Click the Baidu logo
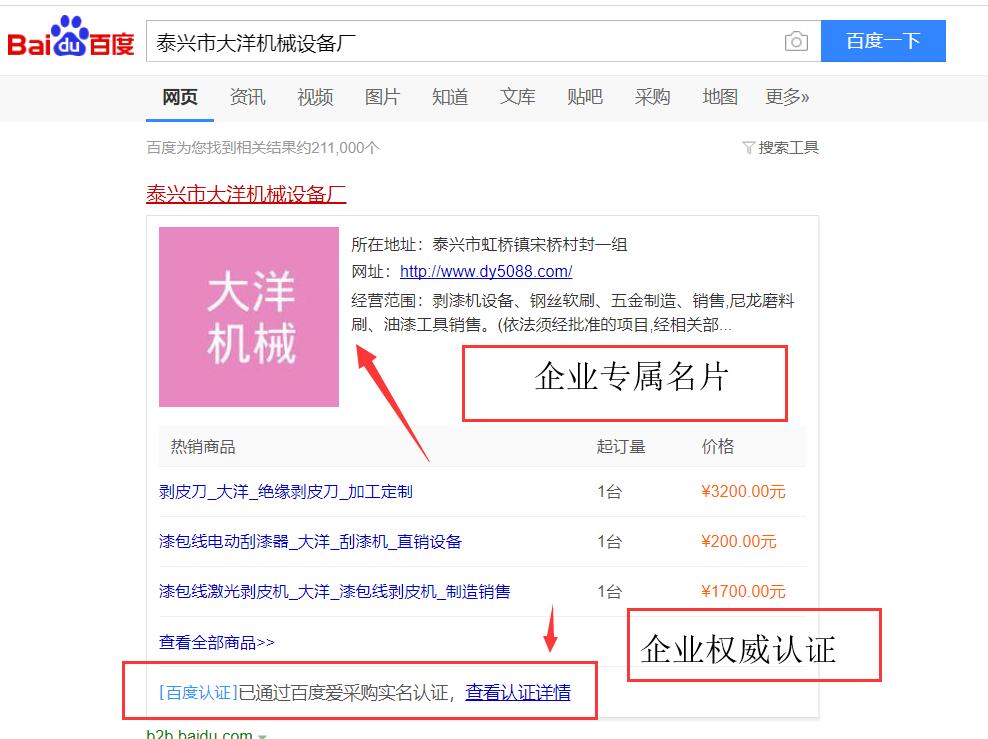 (x=70, y=40)
